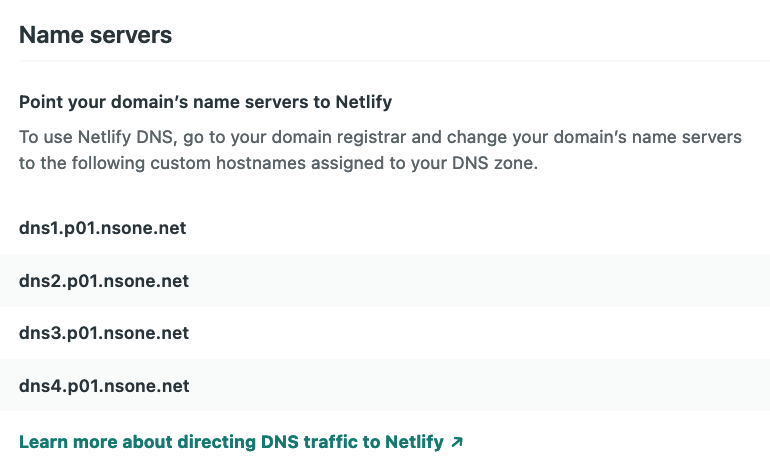Click the bold "Point your domain's name servers" subheading
Viewport: 770px width, 470px height.
[x=205, y=102]
